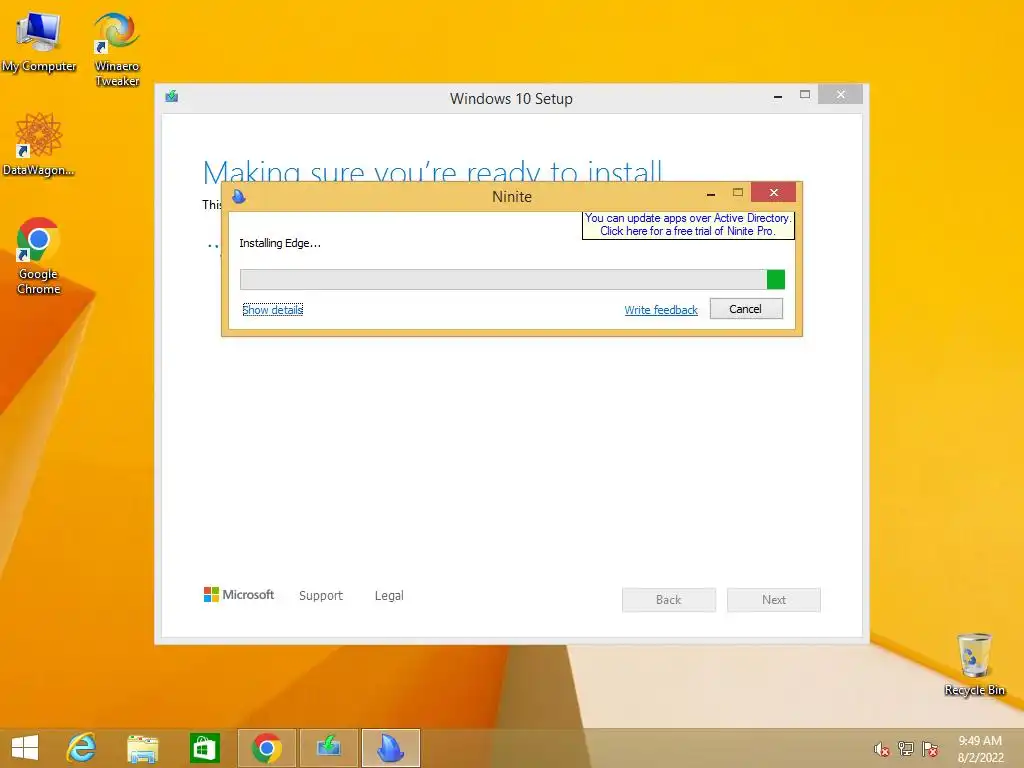Click the Ninite installation progress bar
The height and width of the screenshot is (768, 1024).
512,280
